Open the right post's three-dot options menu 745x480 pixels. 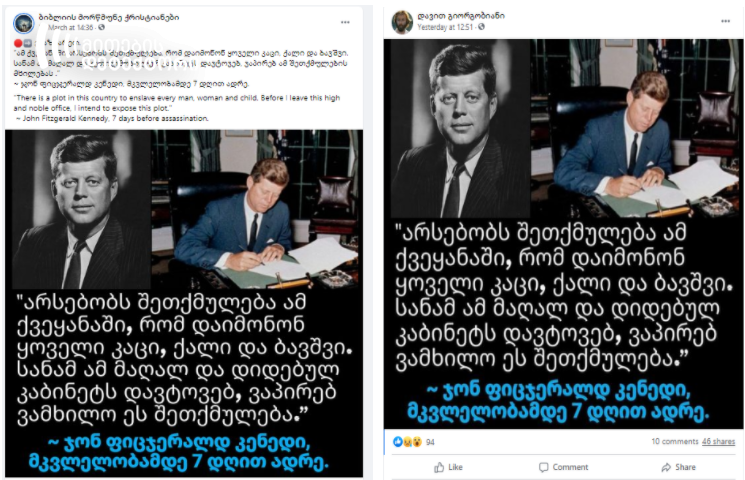726,21
